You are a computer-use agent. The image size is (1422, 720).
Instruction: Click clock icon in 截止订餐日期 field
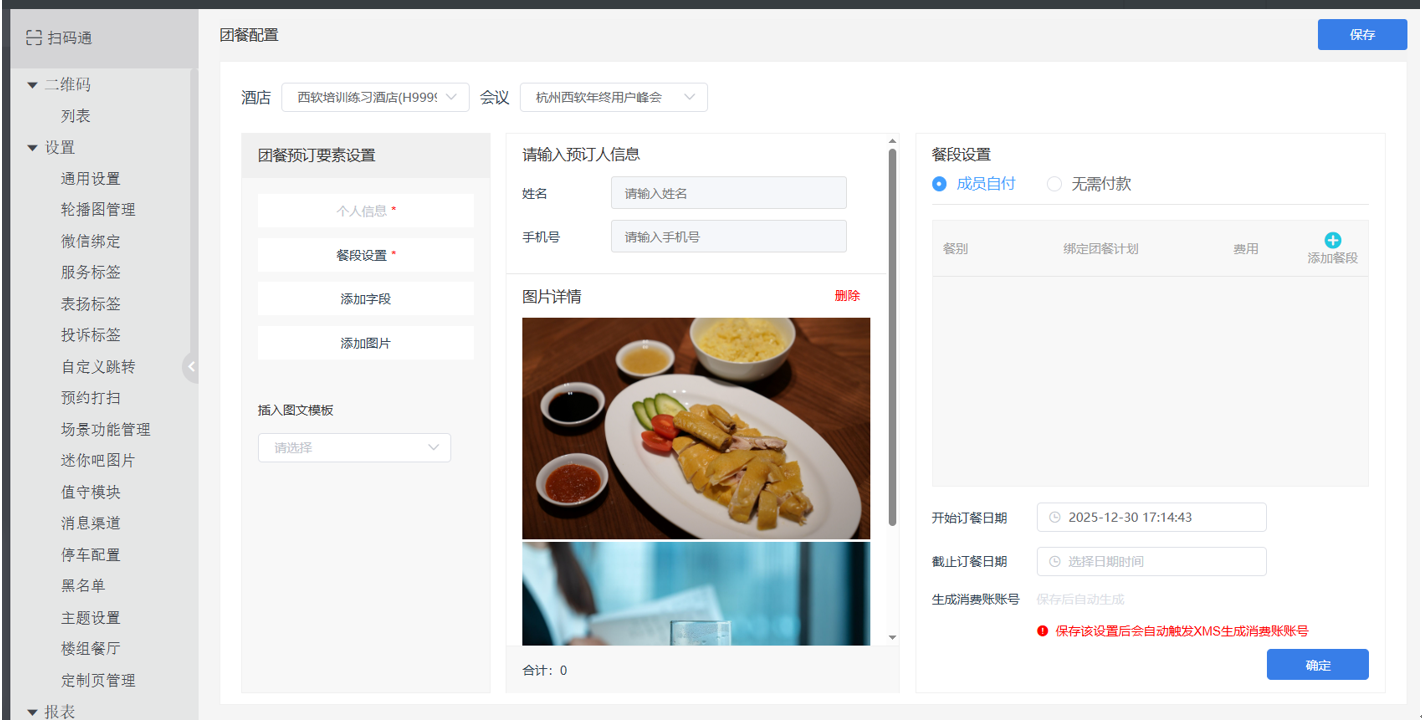(1054, 562)
